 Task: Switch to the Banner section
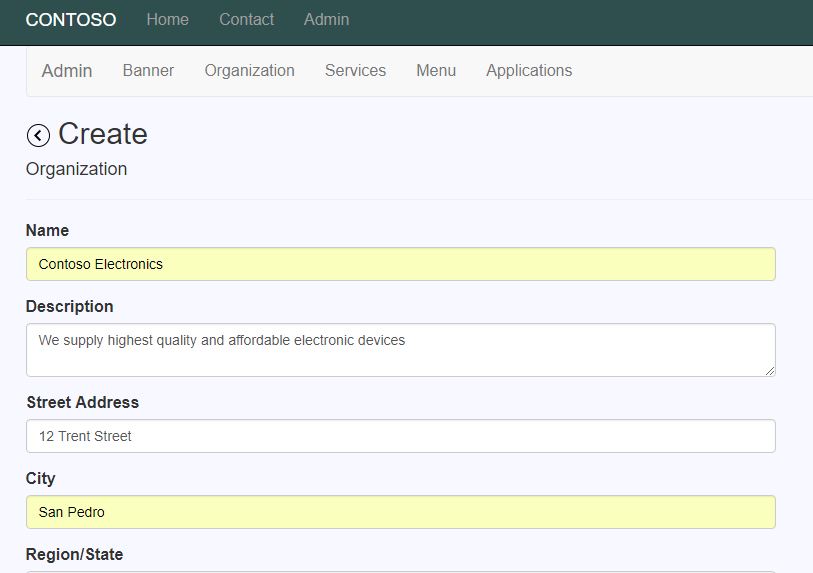pyautogui.click(x=148, y=71)
